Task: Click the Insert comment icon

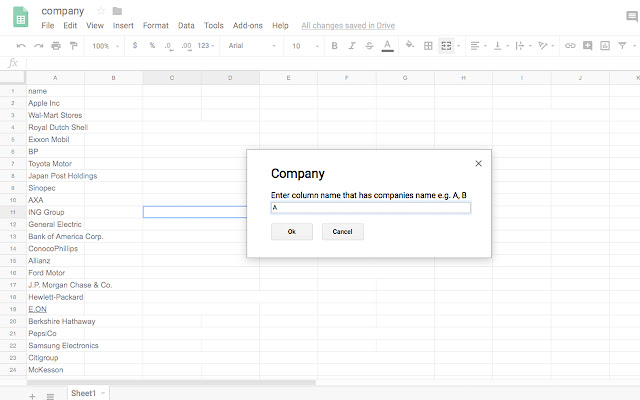Action: 588,46
